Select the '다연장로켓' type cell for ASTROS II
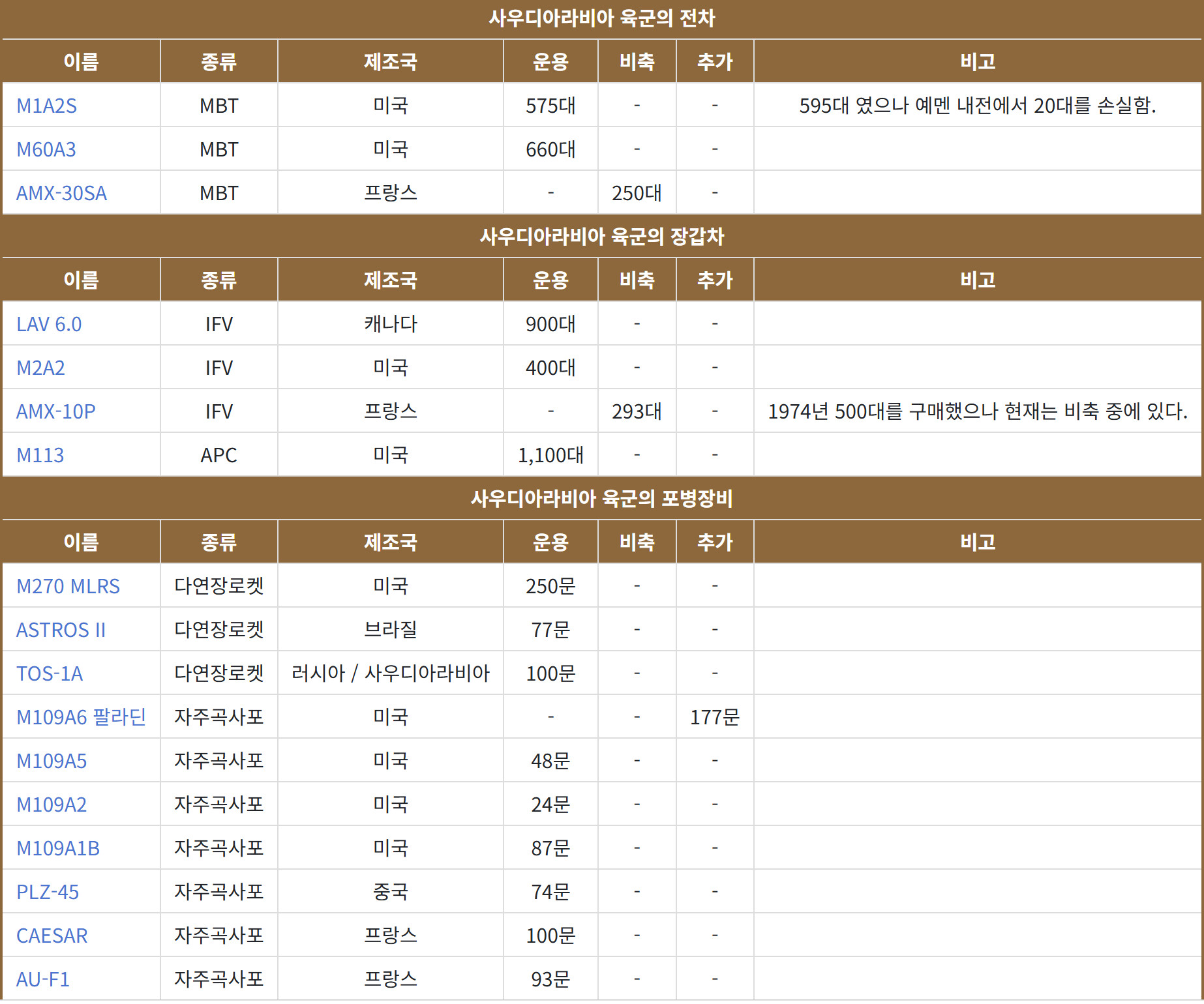Screen dimensions: 1204x1004 (218, 630)
